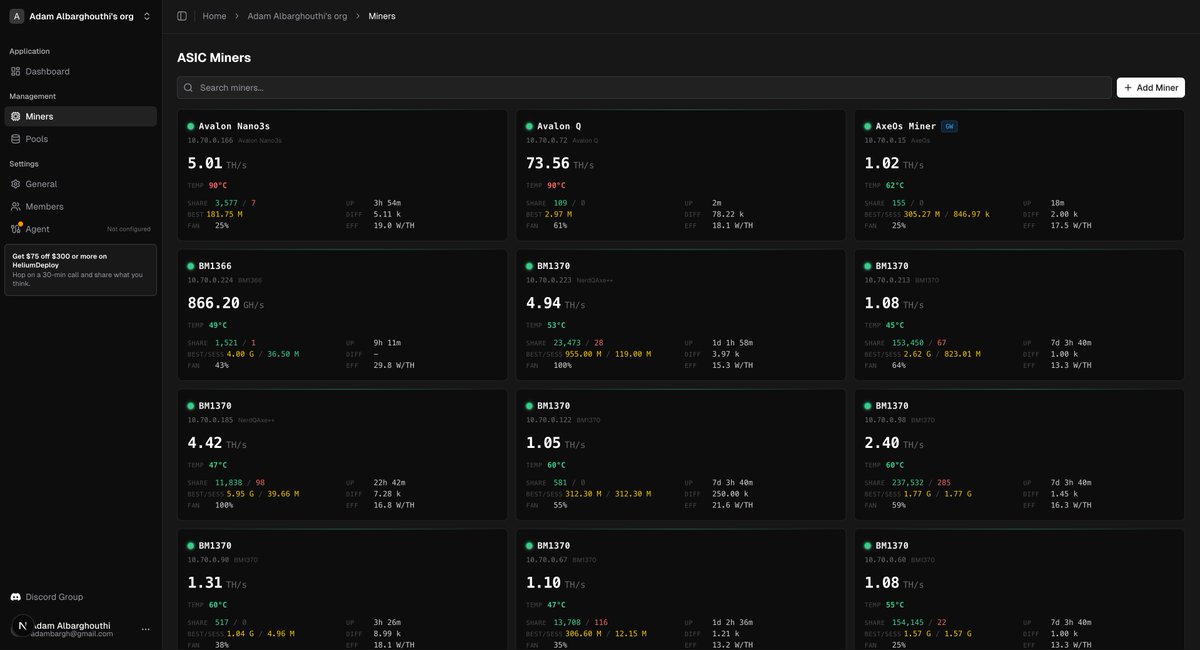Click the Miners chip icon
Viewport: 1200px width, 650px height.
coord(15,116)
